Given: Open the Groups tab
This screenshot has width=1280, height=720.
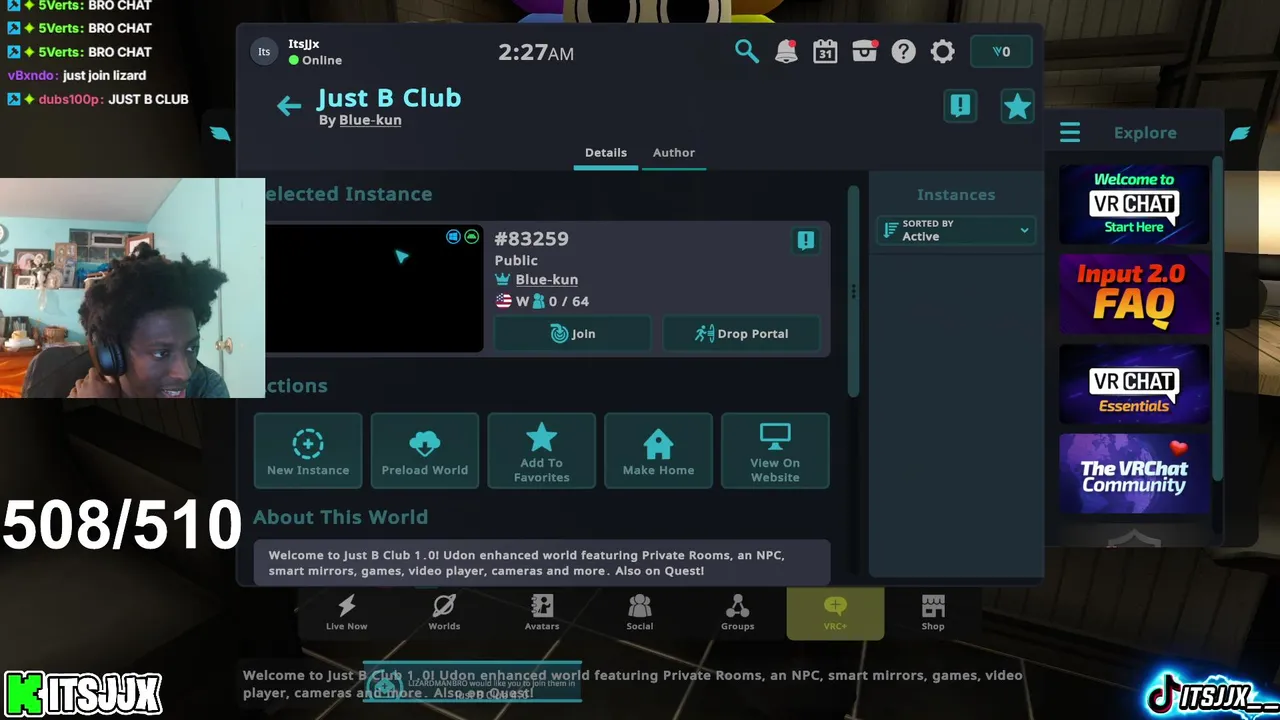Looking at the screenshot, I should [x=737, y=613].
